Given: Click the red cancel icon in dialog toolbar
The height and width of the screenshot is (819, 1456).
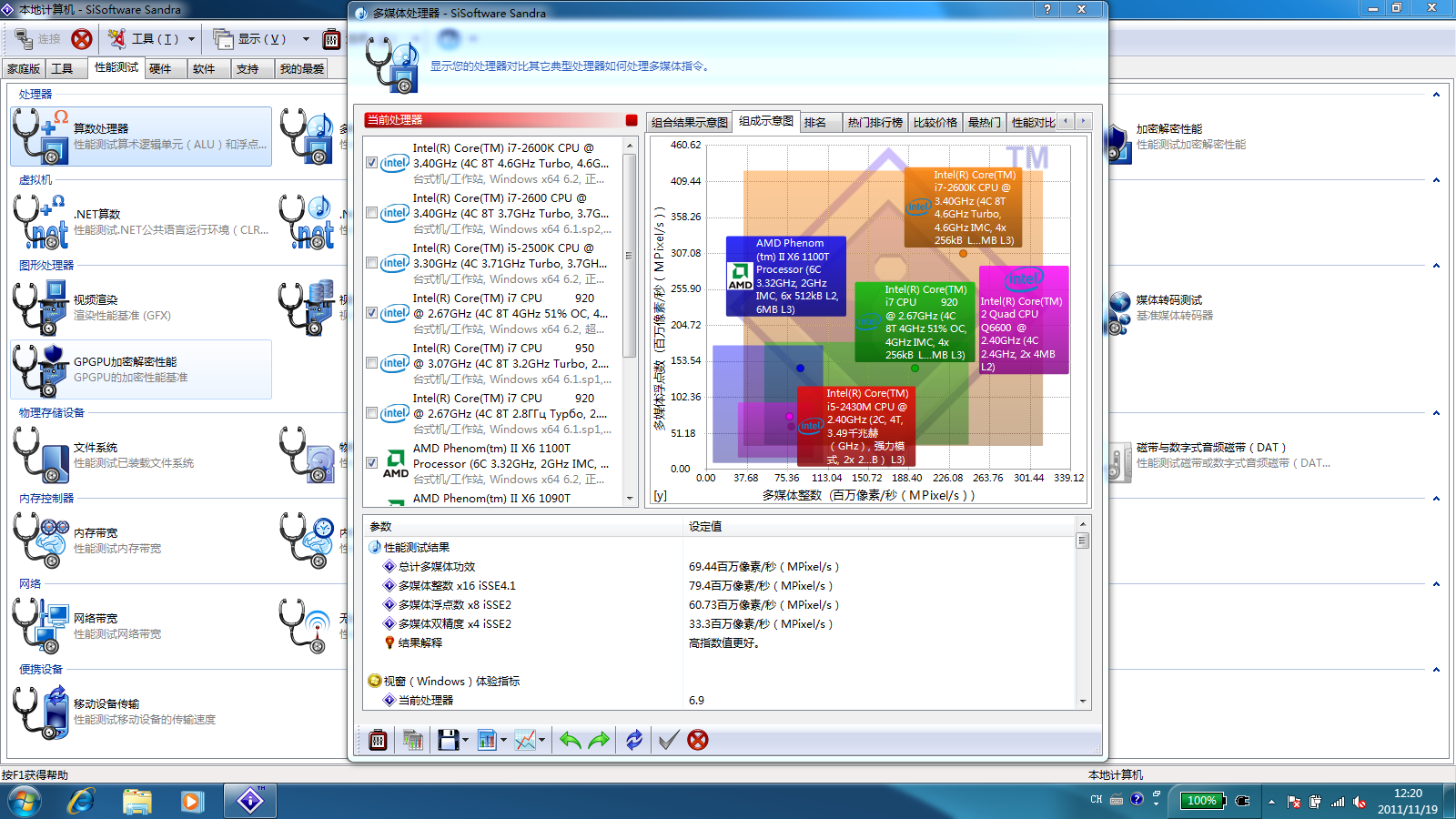Looking at the screenshot, I should 698,741.
